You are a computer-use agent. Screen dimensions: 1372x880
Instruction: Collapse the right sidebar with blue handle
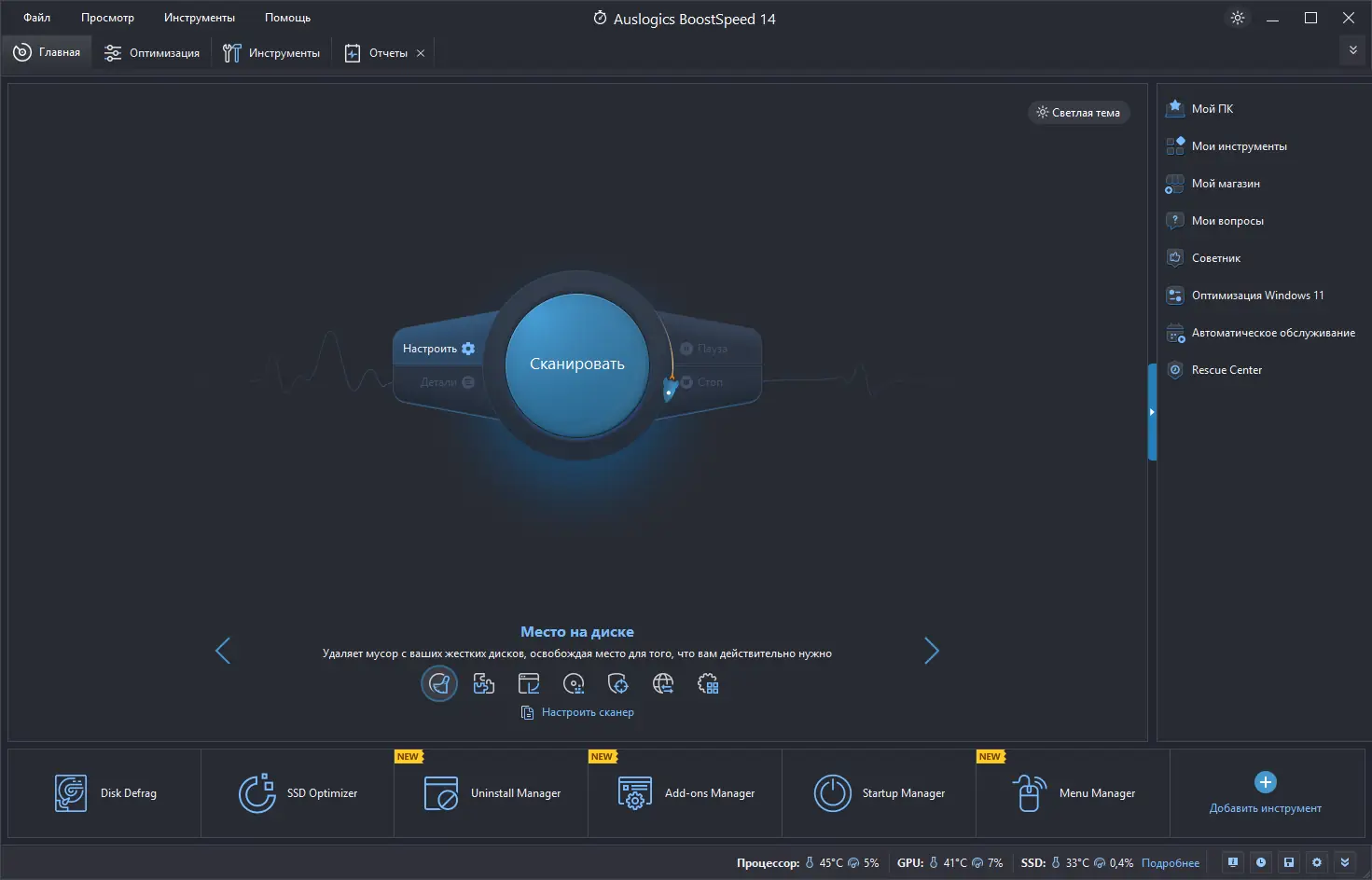coord(1152,412)
